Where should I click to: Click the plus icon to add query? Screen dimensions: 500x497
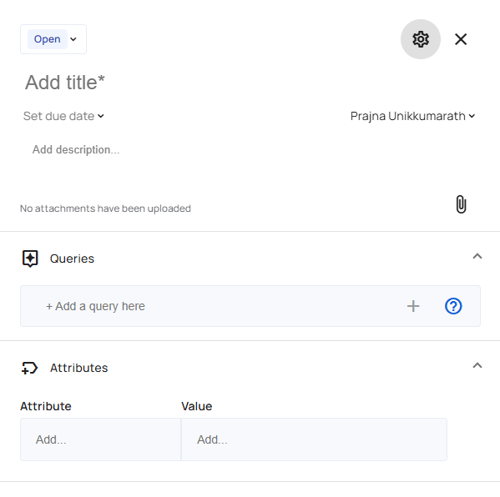coord(413,306)
